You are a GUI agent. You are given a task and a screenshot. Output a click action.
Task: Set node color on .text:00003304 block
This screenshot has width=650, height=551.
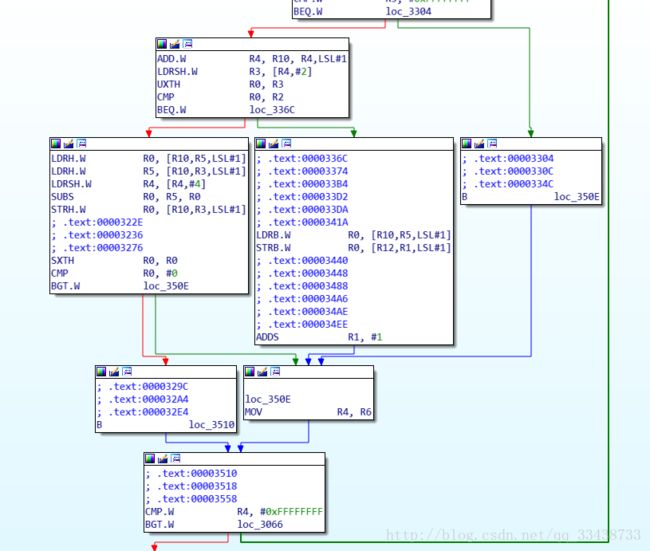466,144
